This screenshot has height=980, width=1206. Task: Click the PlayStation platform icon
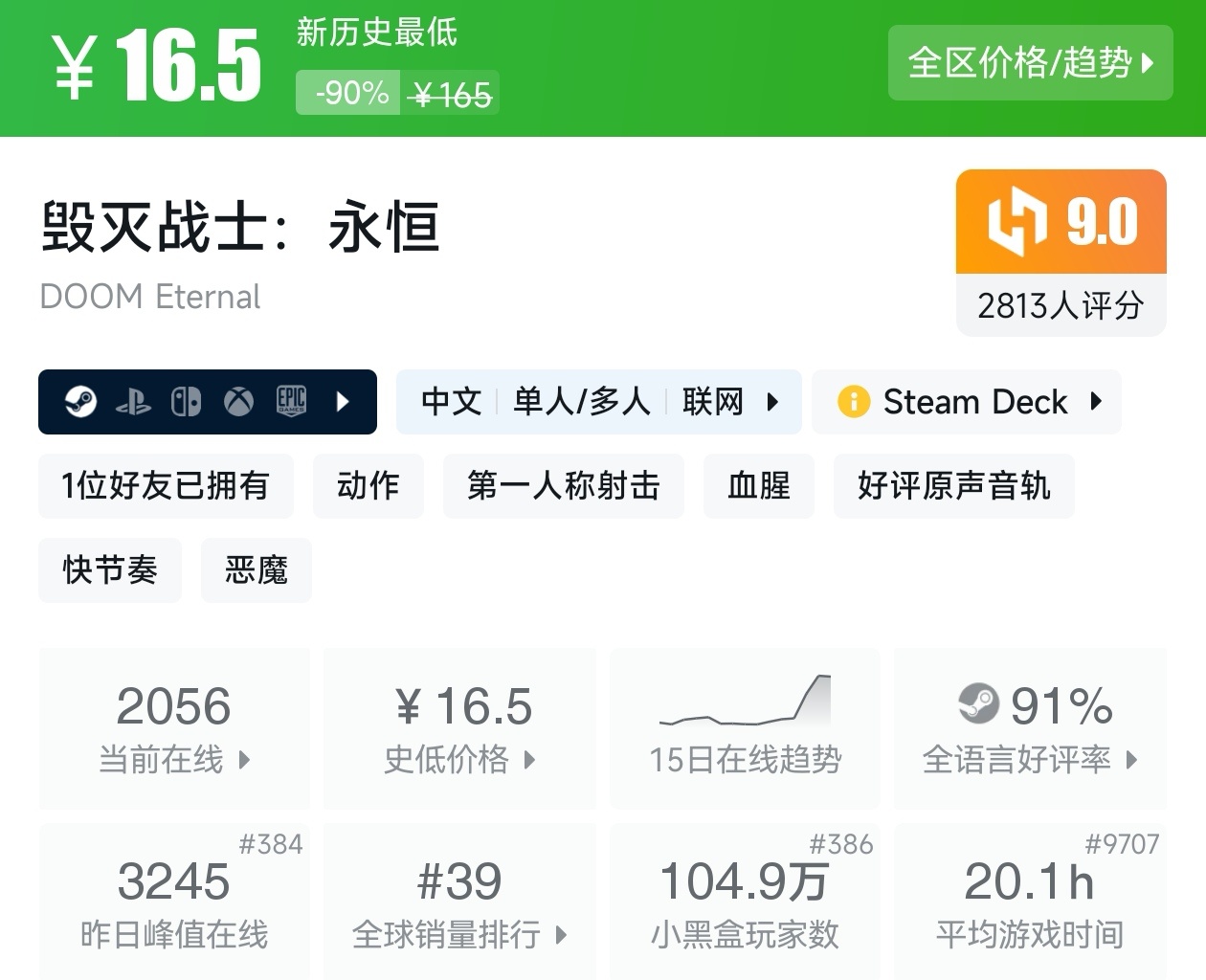[x=133, y=402]
